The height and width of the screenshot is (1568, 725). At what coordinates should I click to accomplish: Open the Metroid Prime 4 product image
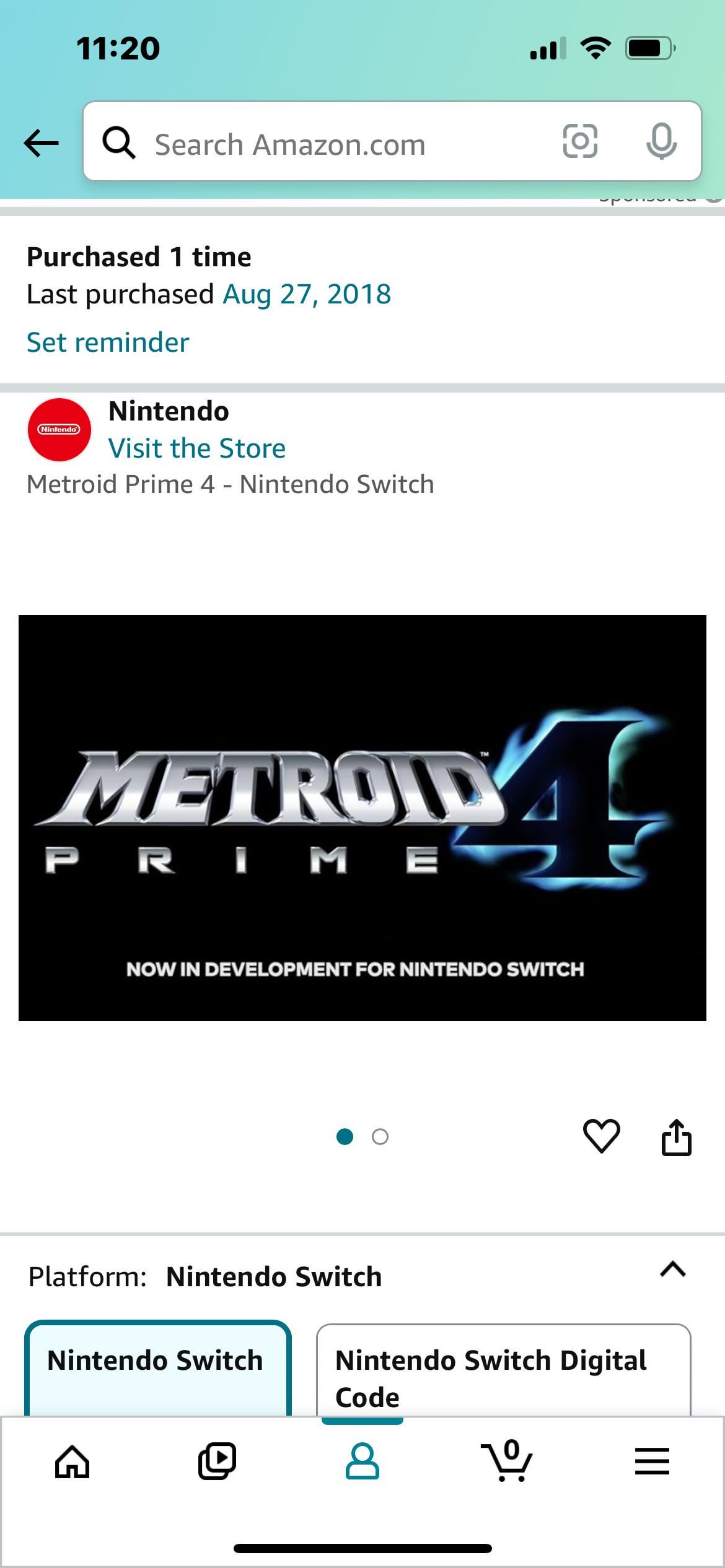click(x=362, y=817)
